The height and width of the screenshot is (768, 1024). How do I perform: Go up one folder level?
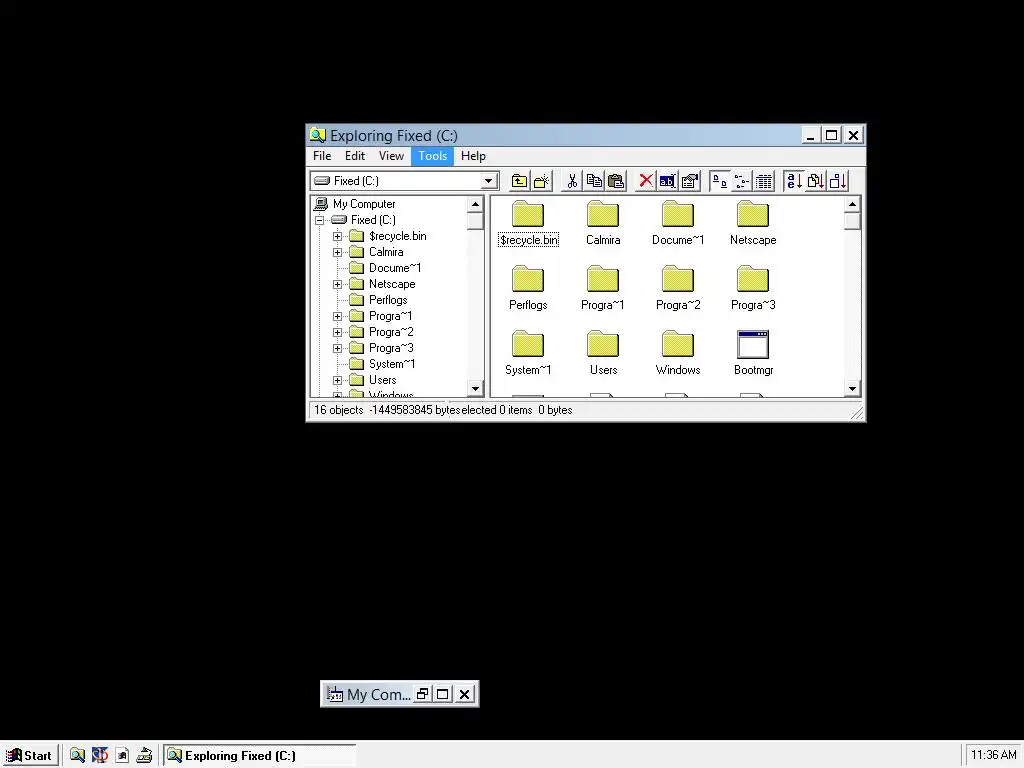click(x=519, y=181)
